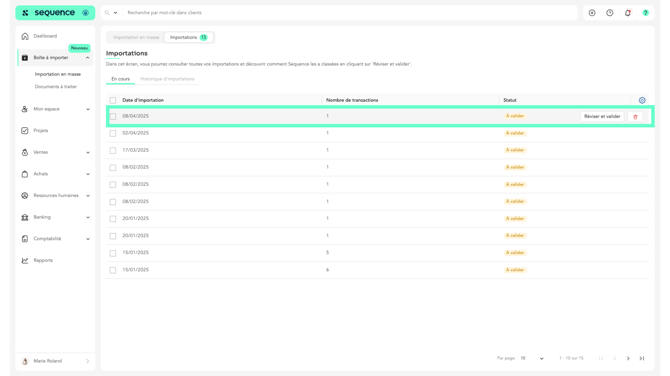Screen dimensions: 670x376
Task: Click the Ventes icon
Action: click(x=25, y=153)
